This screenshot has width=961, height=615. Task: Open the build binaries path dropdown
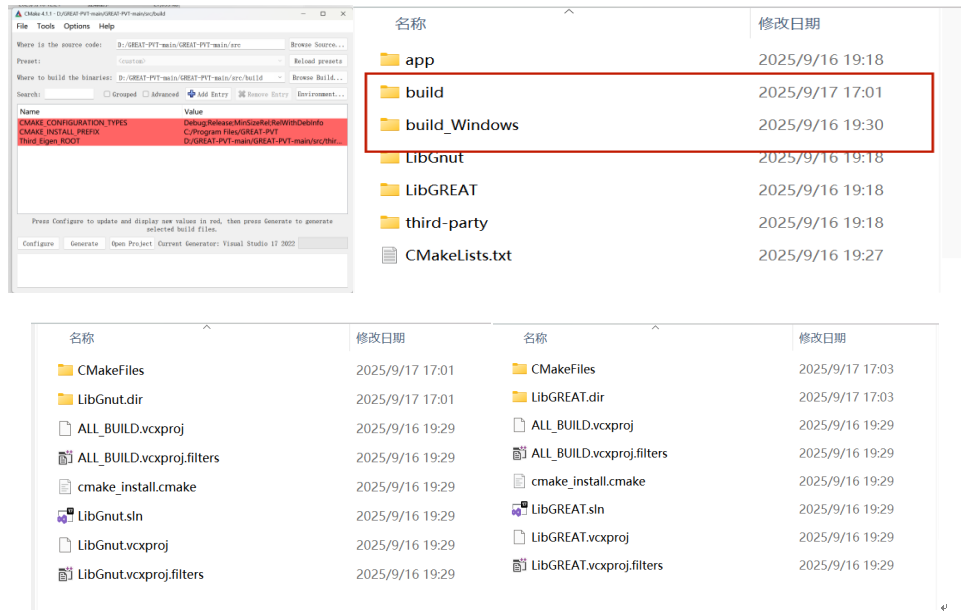click(280, 78)
